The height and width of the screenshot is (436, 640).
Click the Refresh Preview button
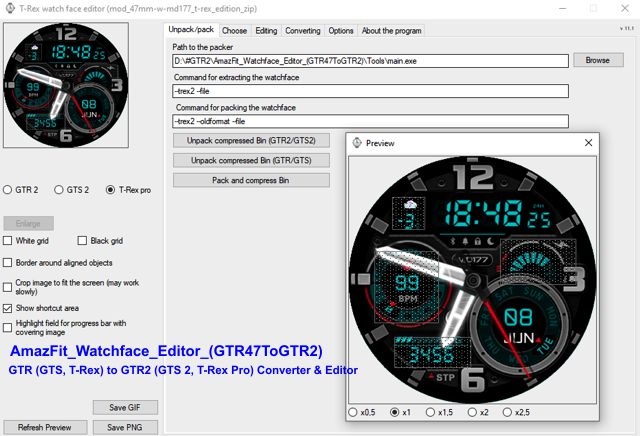[x=45, y=427]
